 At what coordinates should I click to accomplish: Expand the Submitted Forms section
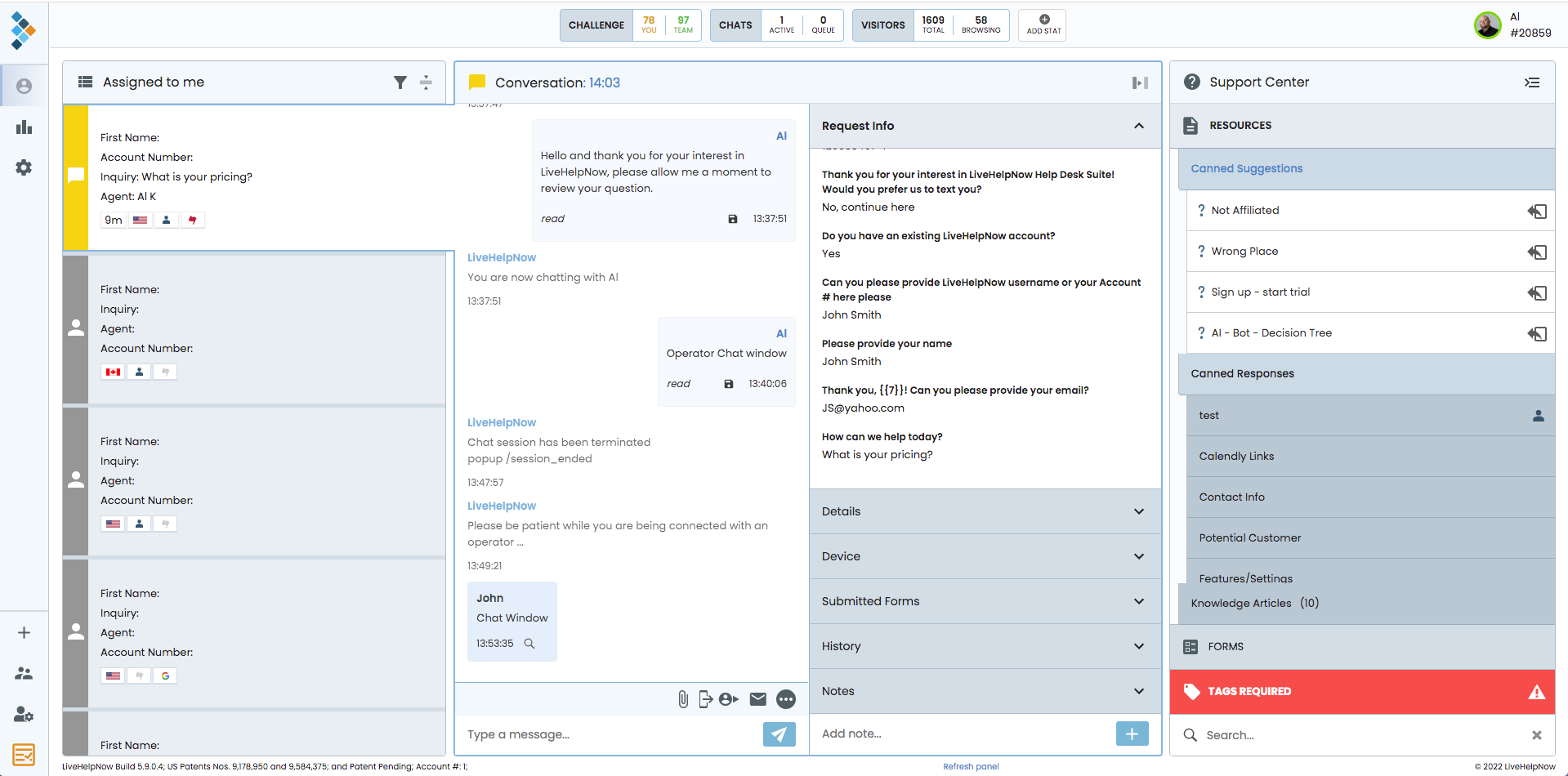[1138, 601]
